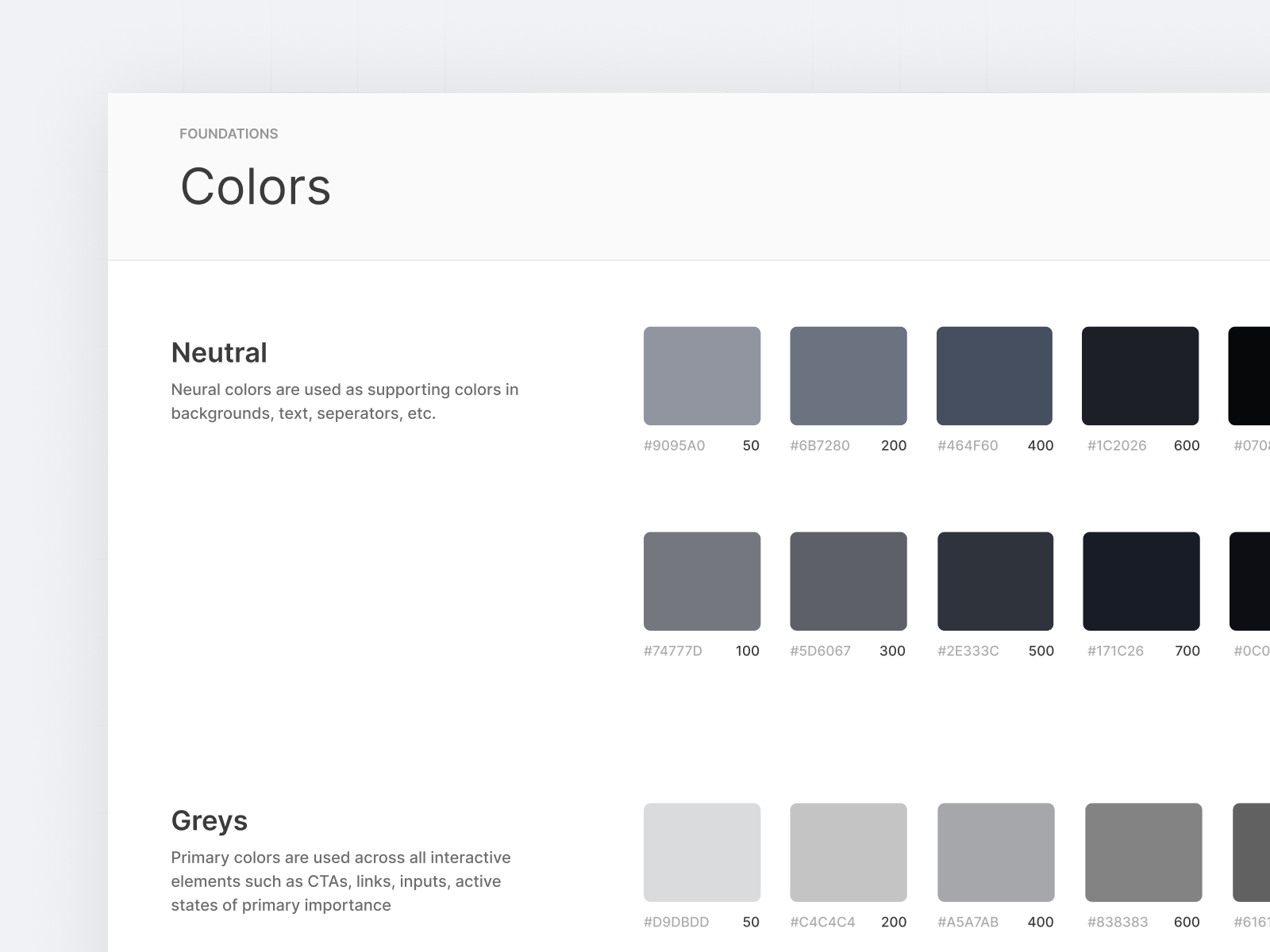Click the Colors page title
Image resolution: width=1270 pixels, height=952 pixels.
point(256,187)
